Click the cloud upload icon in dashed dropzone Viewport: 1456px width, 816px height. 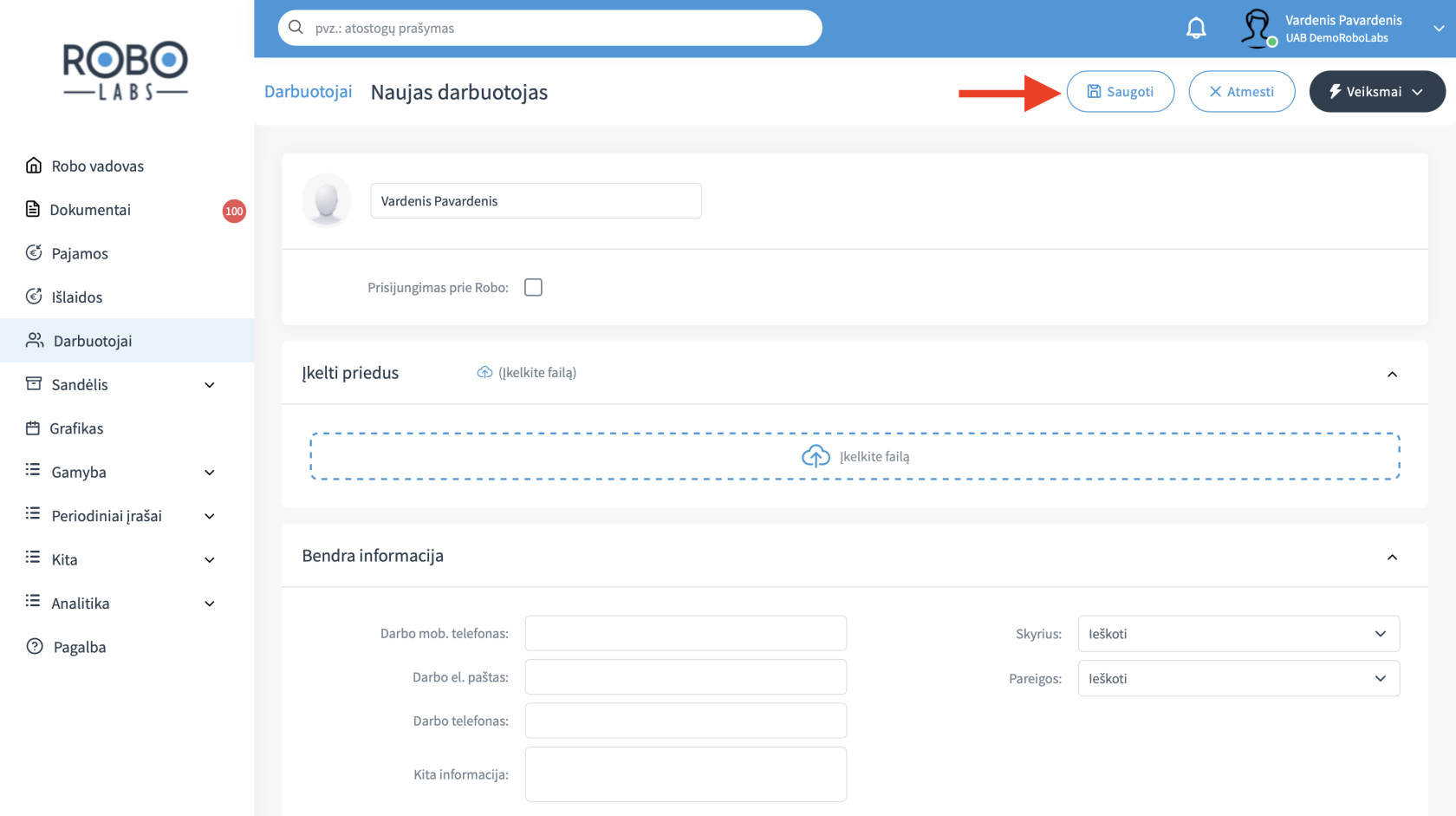click(x=816, y=456)
